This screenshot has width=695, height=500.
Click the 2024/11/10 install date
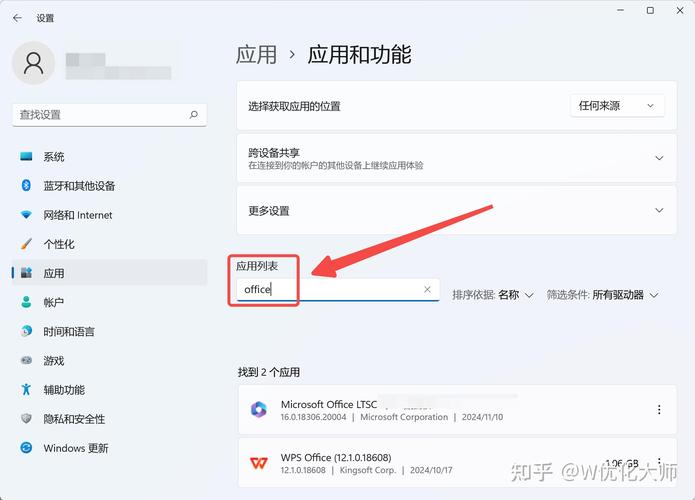482,417
